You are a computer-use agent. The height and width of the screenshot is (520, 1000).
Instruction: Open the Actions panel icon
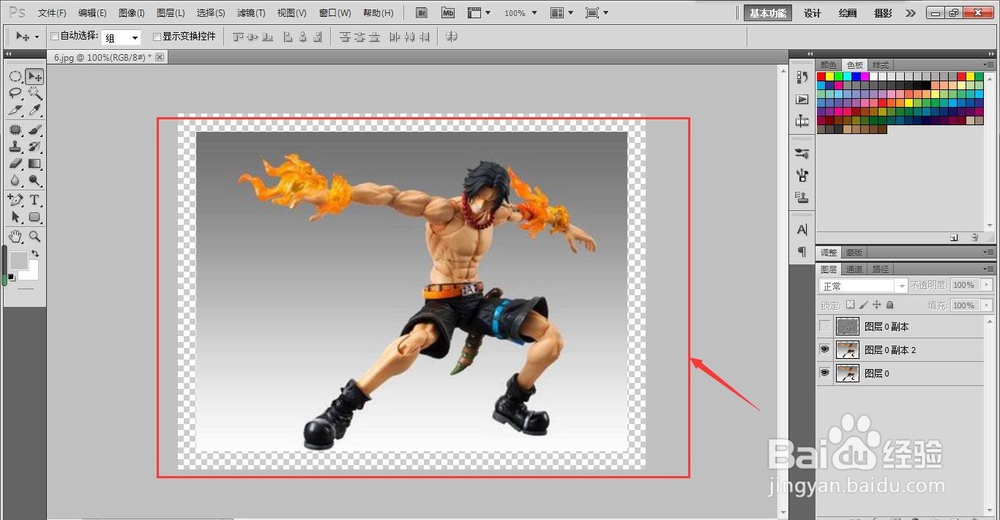802,100
